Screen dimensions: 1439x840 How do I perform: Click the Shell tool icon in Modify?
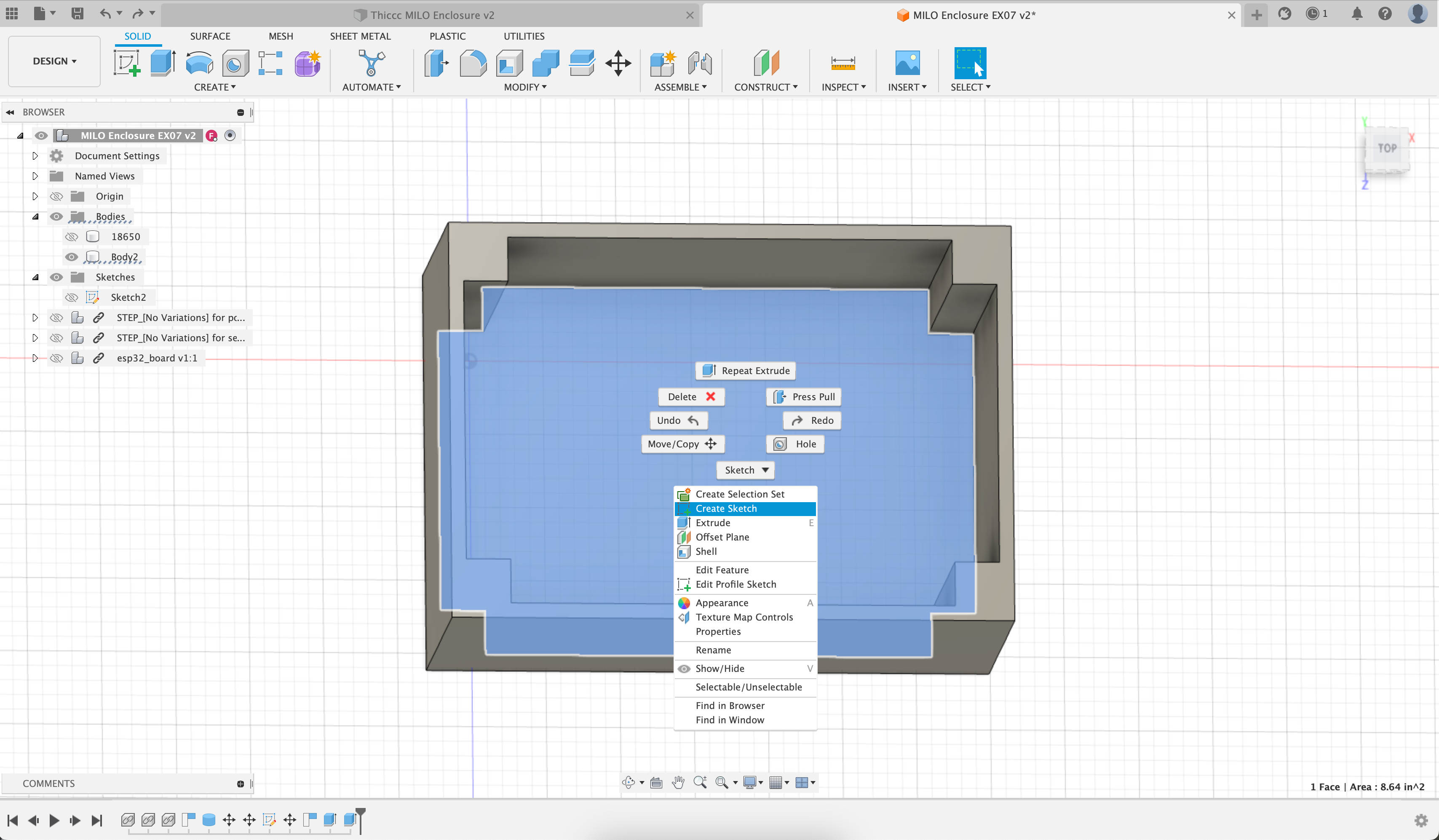pos(509,63)
